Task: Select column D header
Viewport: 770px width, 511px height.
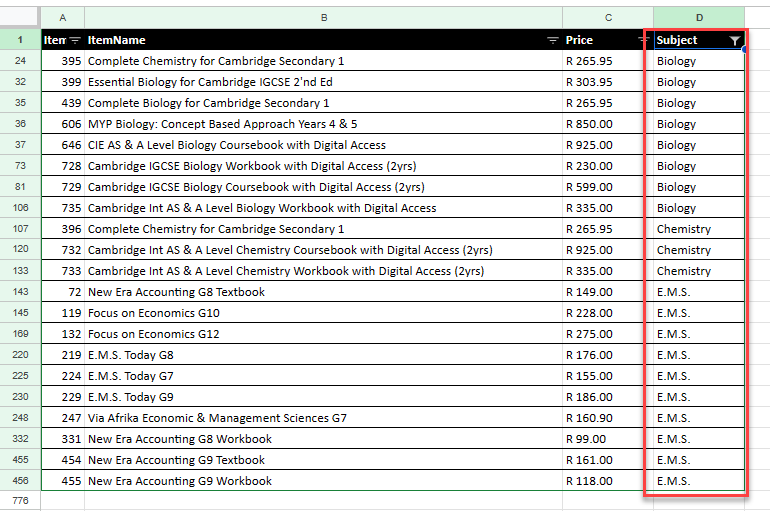Action: pos(699,18)
